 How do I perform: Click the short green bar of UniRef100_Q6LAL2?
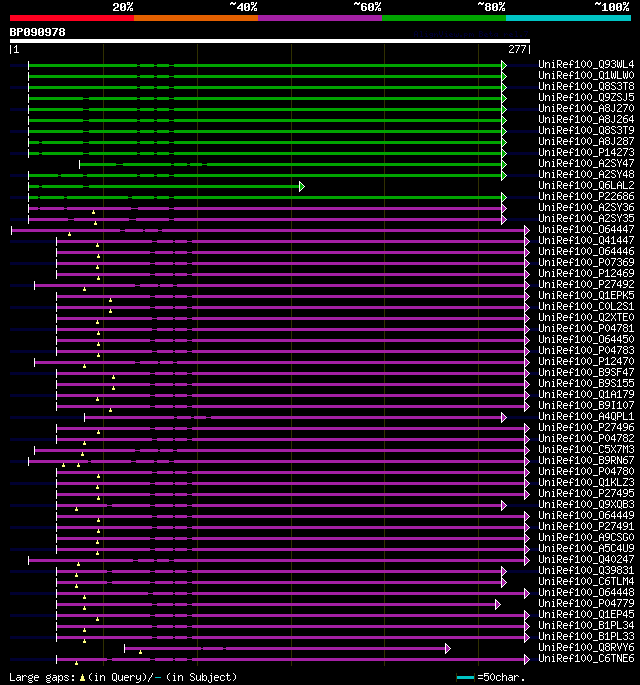click(164, 187)
